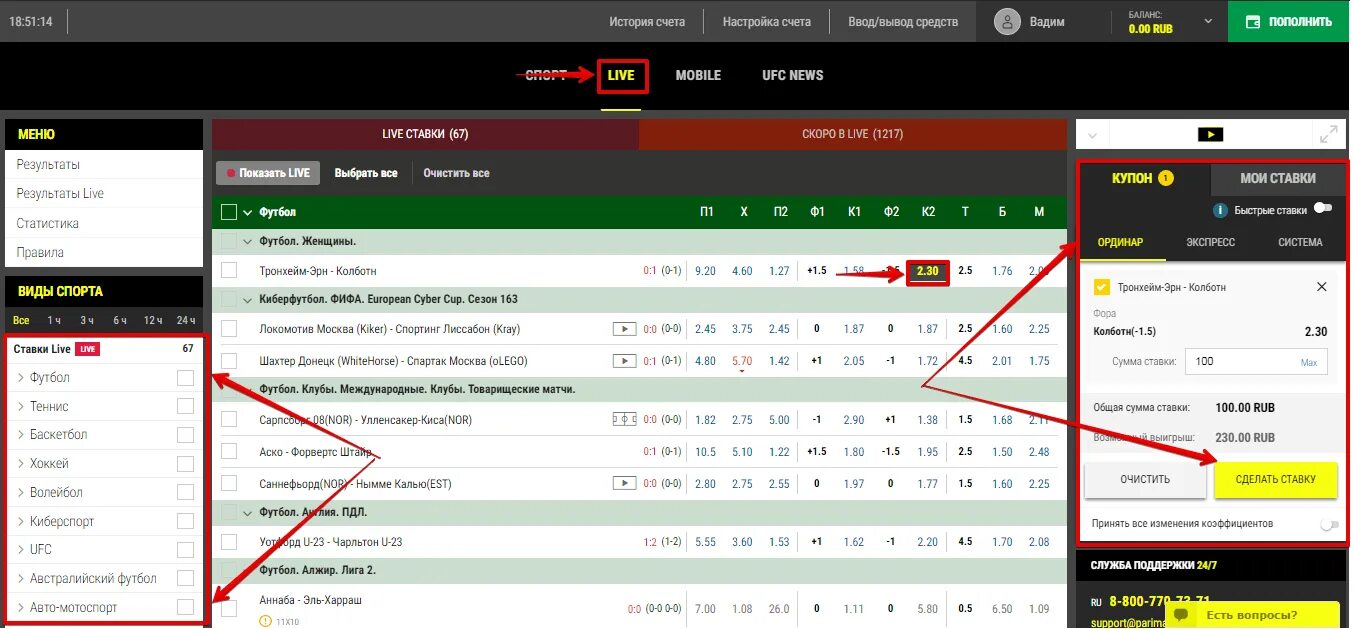The width and height of the screenshot is (1354, 629).
Task: Expand Австралийский футбол in the sports list
Action: (x=21, y=579)
